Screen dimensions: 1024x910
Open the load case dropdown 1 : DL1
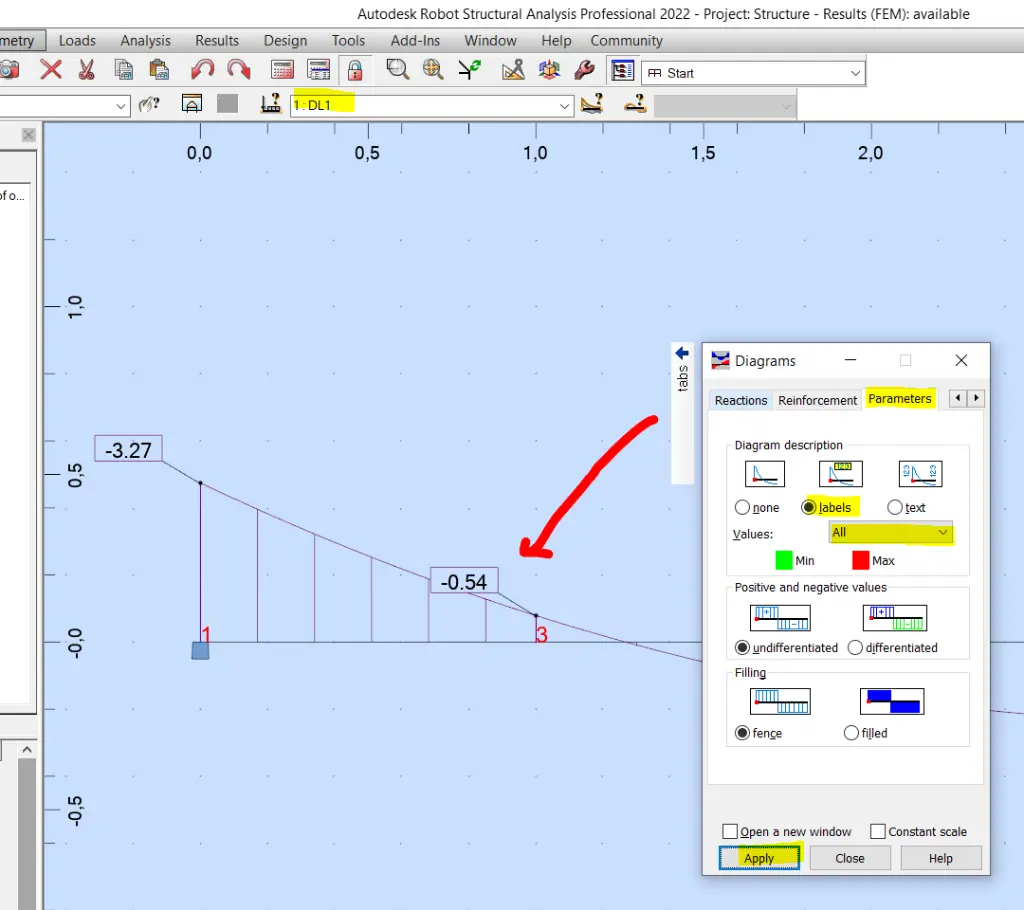click(432, 105)
